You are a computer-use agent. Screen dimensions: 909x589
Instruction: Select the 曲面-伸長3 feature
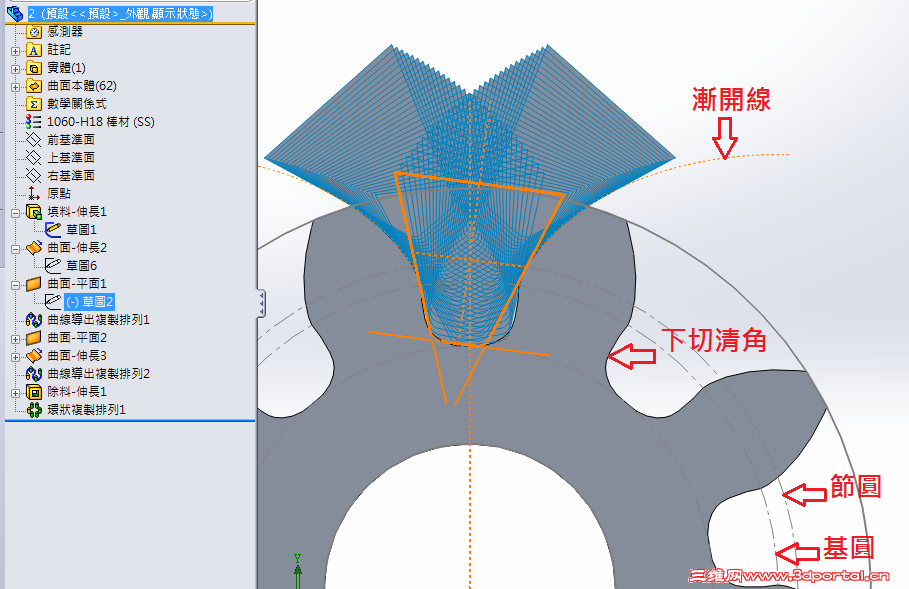(77, 355)
